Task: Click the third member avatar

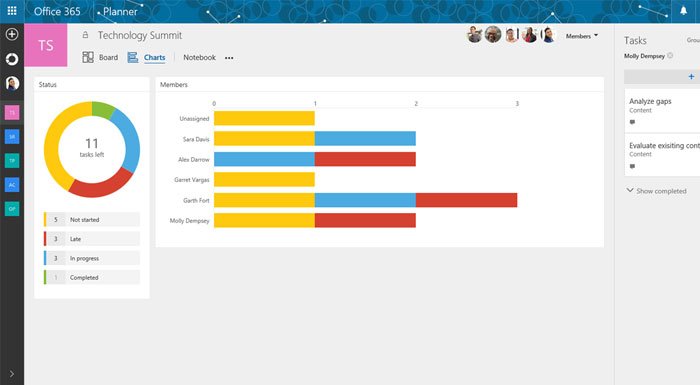Action: pos(512,35)
